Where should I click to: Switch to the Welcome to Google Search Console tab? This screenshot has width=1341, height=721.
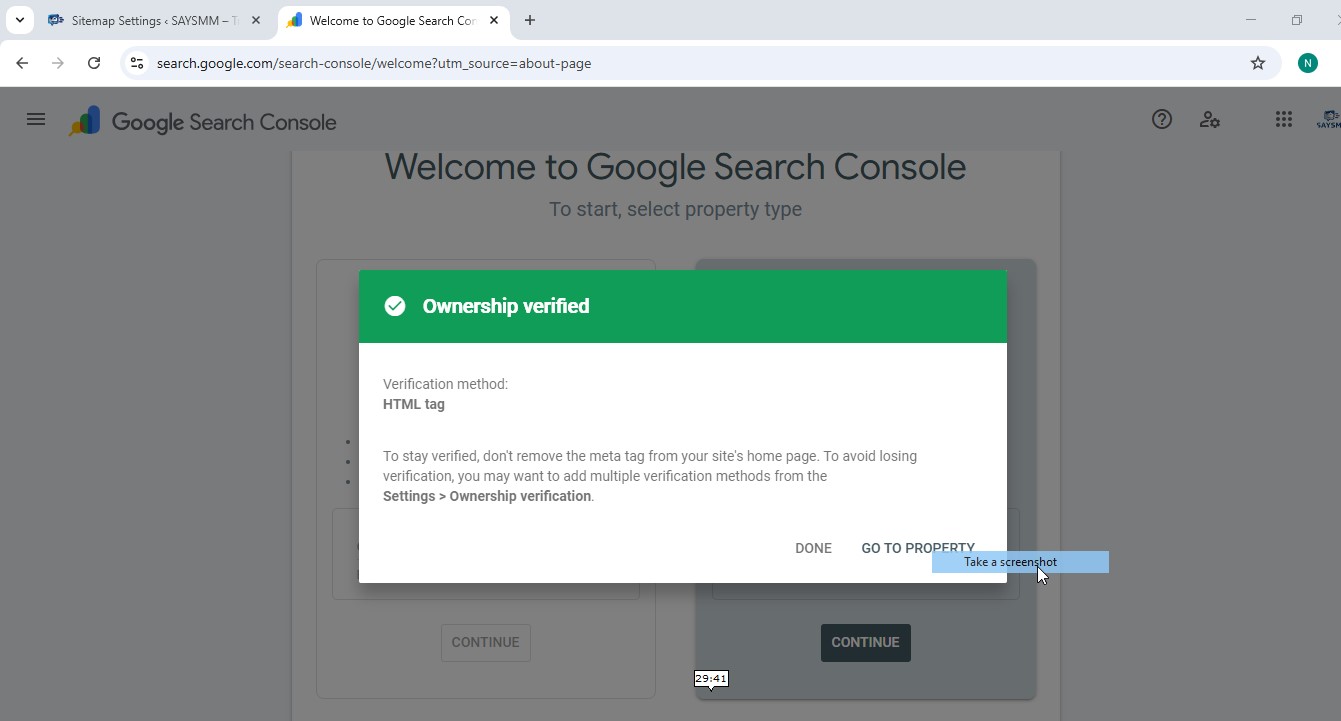tap(380, 20)
